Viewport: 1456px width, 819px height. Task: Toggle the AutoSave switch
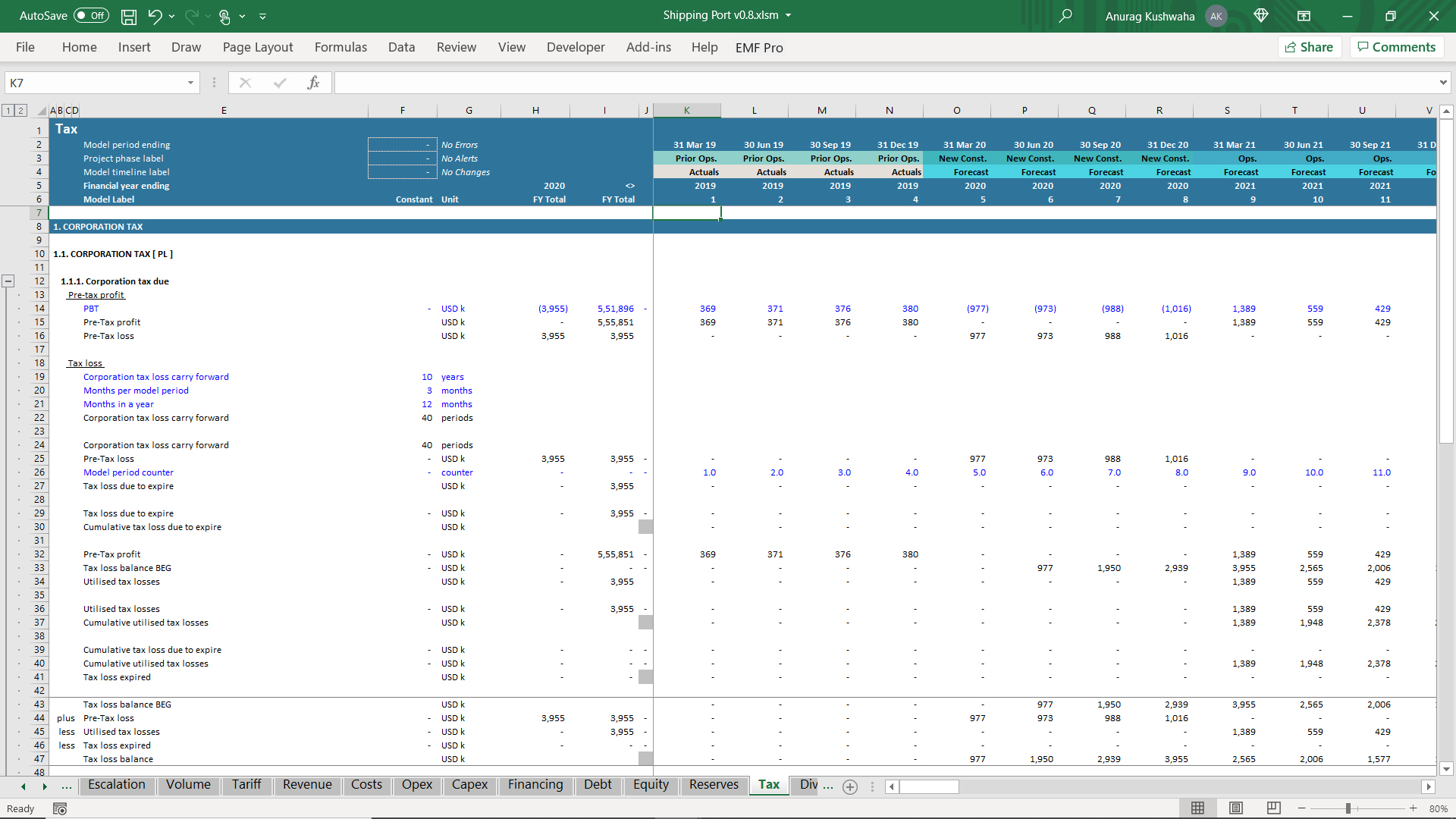click(90, 16)
